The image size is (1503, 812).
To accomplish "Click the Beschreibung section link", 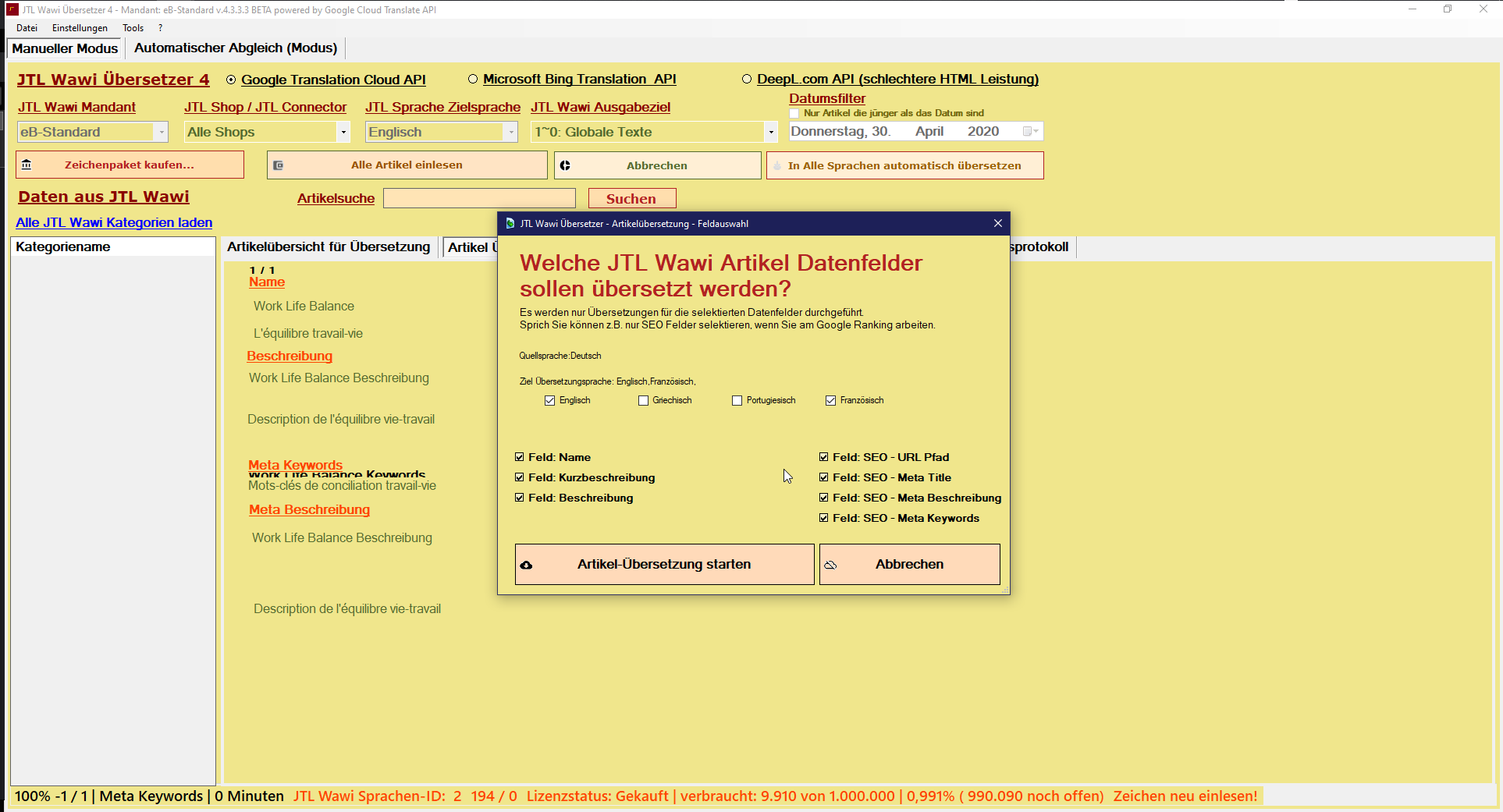I will pos(290,356).
